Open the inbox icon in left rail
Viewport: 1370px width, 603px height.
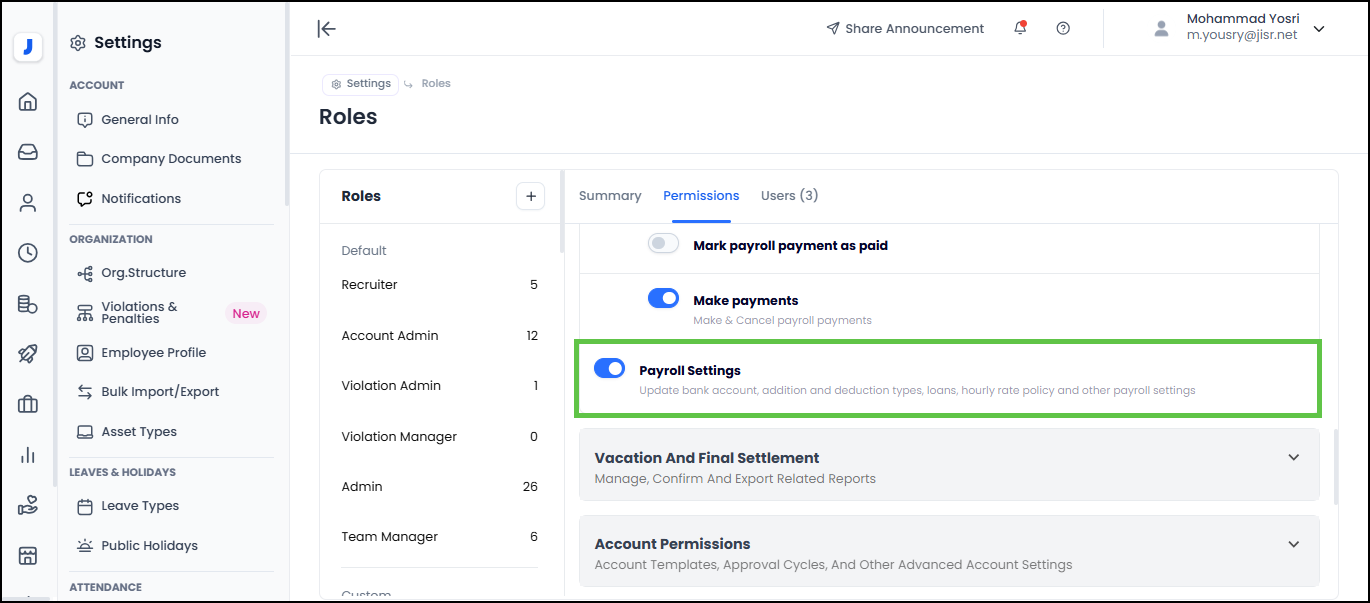pyautogui.click(x=28, y=152)
